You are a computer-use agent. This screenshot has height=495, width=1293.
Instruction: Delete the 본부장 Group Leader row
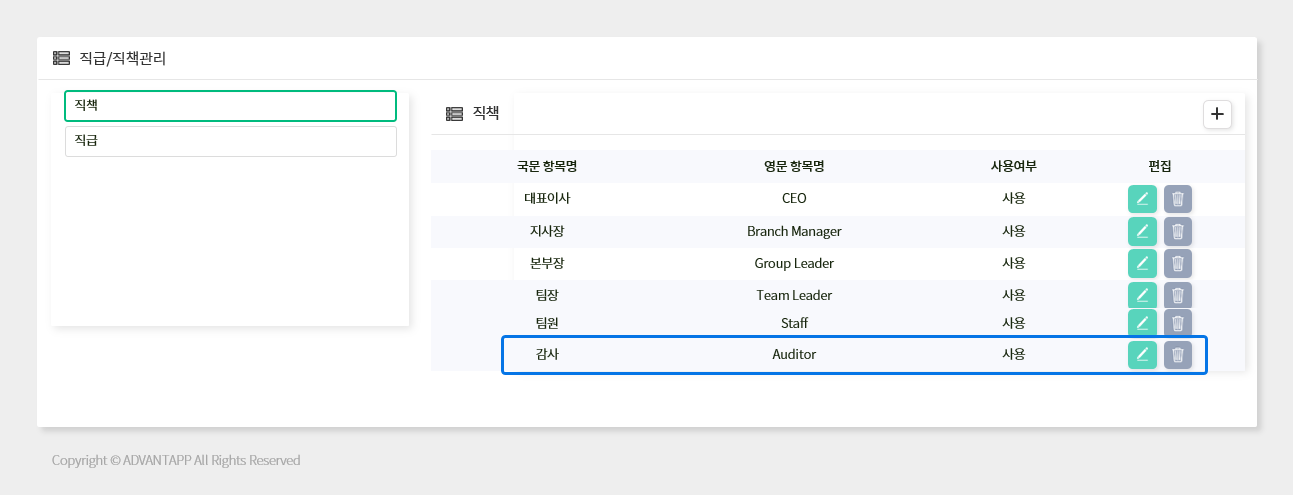coord(1178,263)
